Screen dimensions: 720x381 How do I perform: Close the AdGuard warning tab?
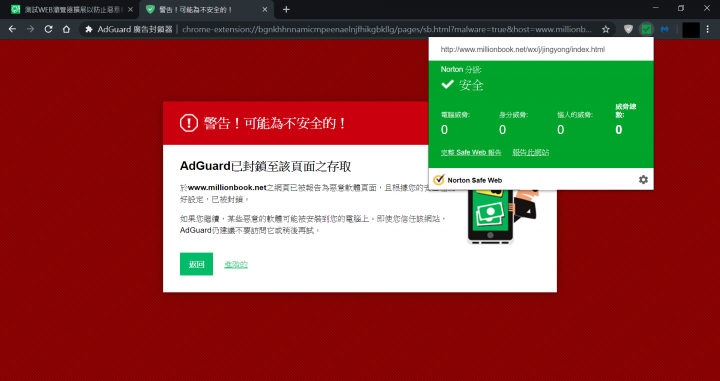(264, 9)
